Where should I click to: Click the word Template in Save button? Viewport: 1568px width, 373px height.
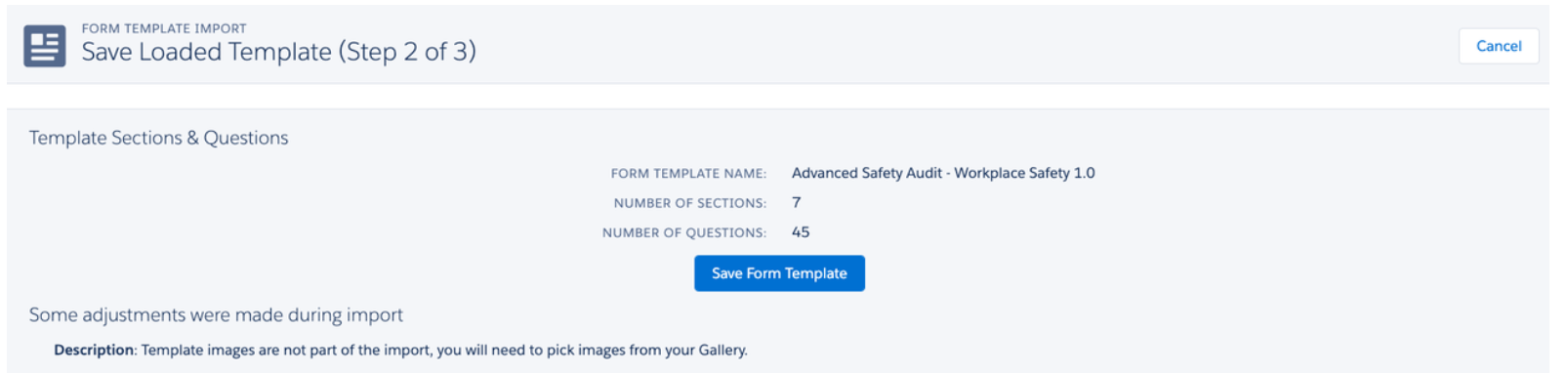click(x=816, y=273)
